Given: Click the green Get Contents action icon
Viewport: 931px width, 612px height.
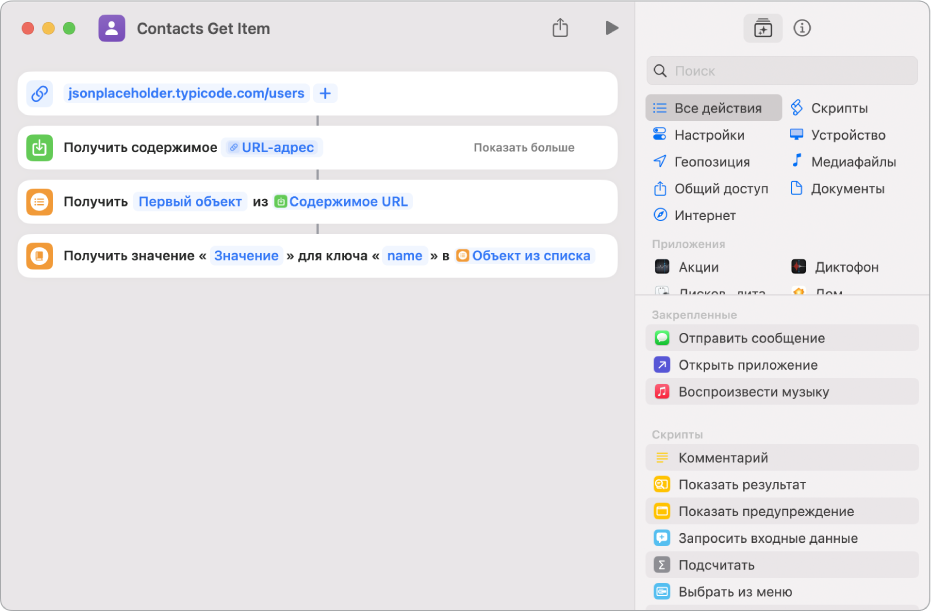Looking at the screenshot, I should pos(40,147).
